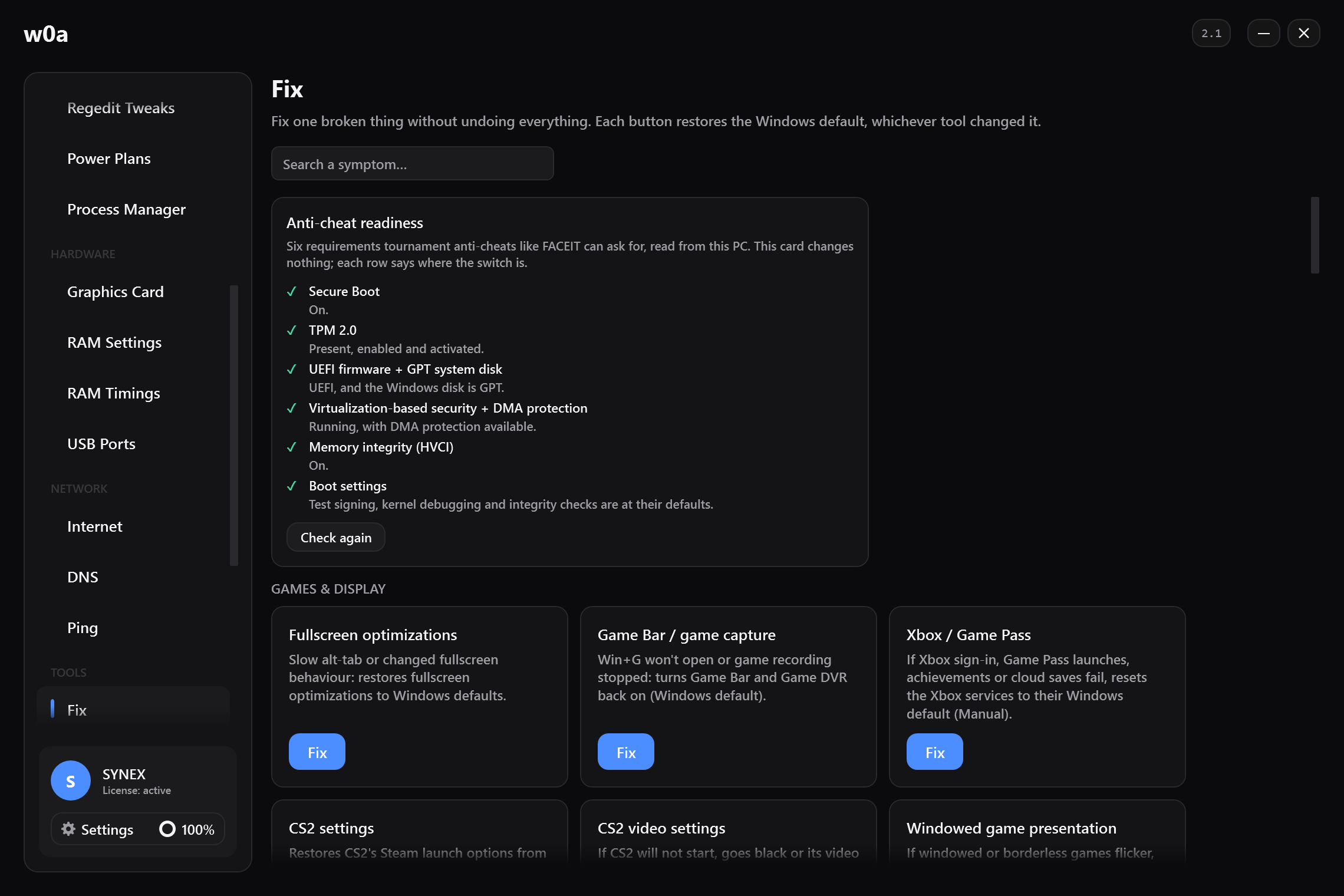Click Check again button
1344x896 pixels.
coord(336,538)
